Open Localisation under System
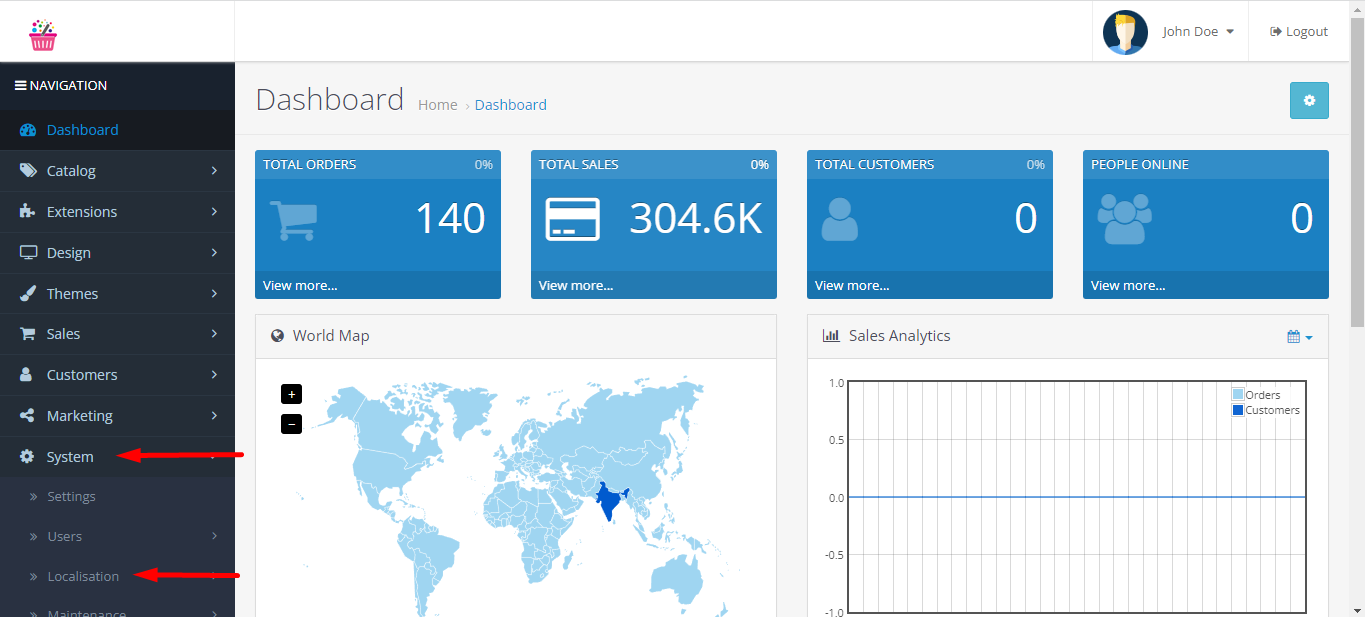The width and height of the screenshot is (1365, 617). point(117,577)
